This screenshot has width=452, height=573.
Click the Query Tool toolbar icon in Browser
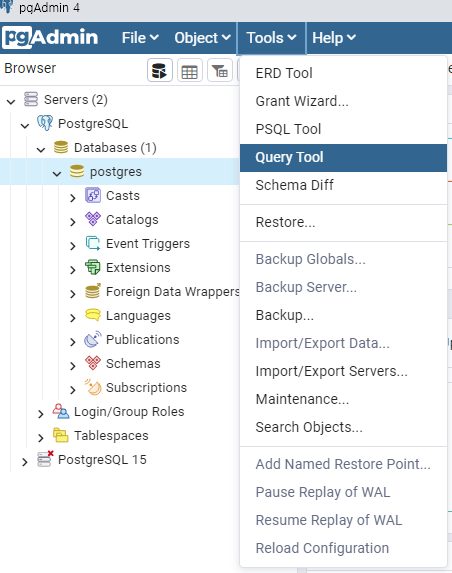160,70
